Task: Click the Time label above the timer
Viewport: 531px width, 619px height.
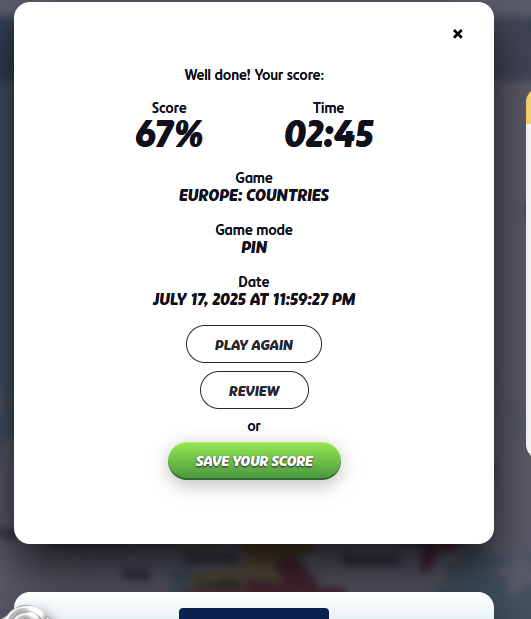Action: tap(328, 108)
